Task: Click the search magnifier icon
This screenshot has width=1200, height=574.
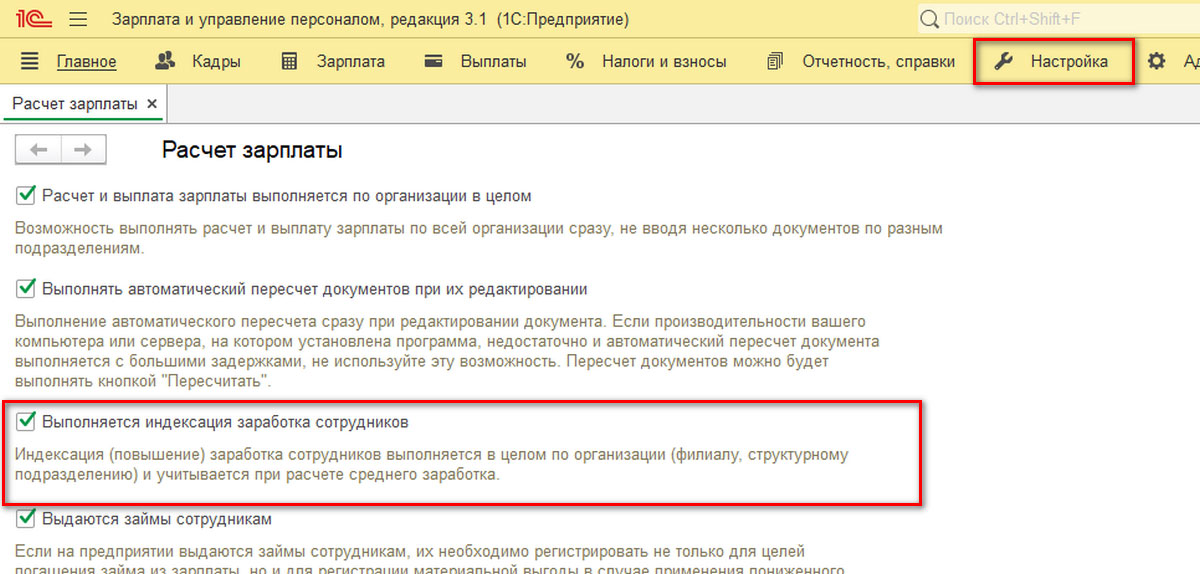Action: (x=930, y=19)
